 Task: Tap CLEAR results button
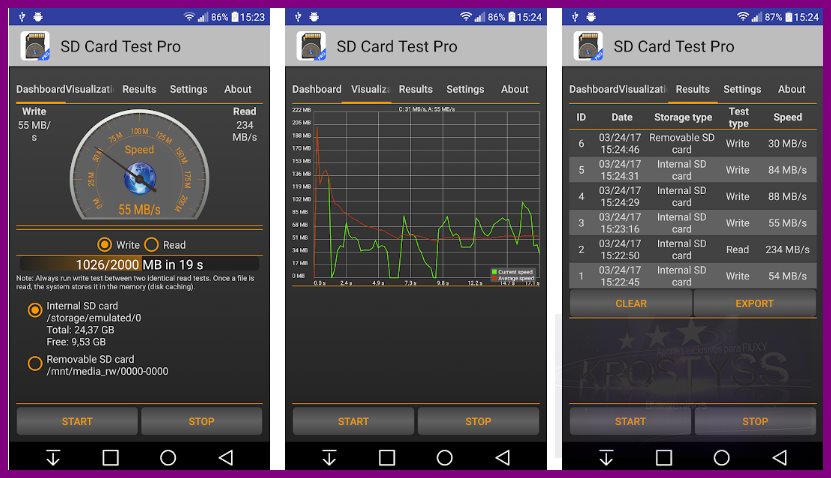point(631,304)
